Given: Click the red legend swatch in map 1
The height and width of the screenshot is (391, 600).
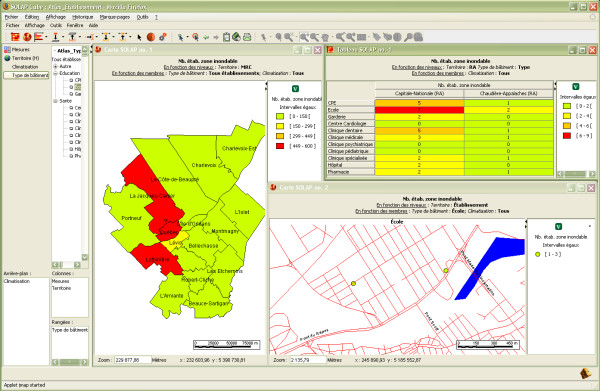Looking at the screenshot, I should point(280,146).
